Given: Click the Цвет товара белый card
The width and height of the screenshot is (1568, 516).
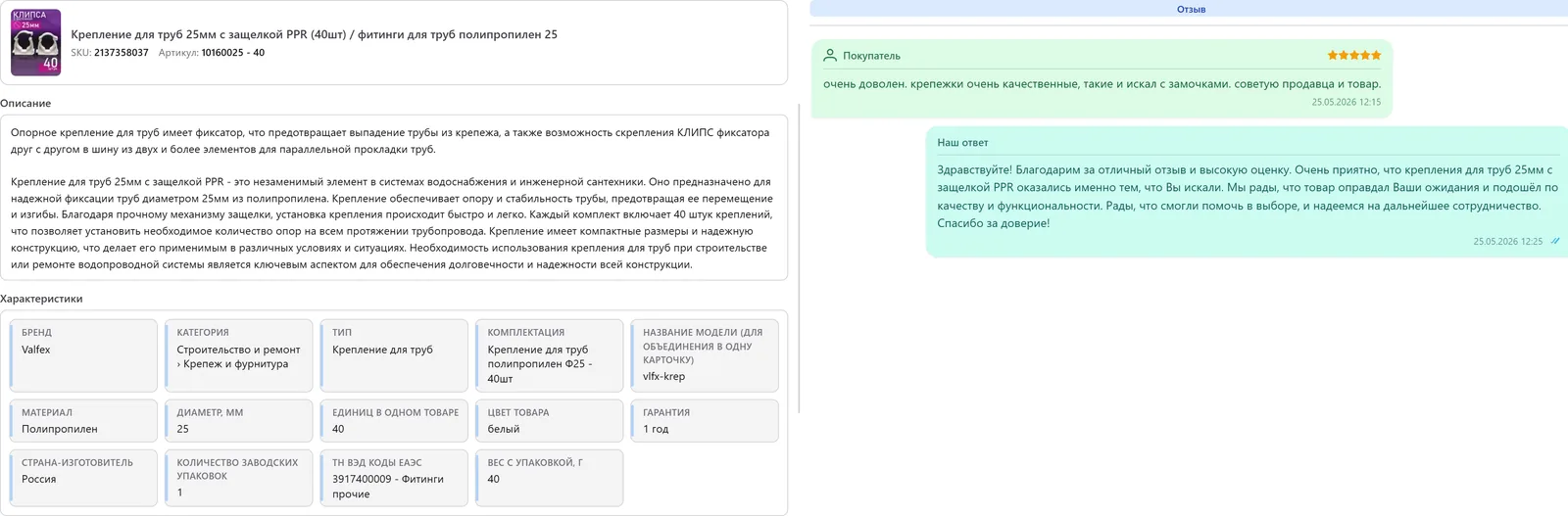Looking at the screenshot, I should pyautogui.click(x=549, y=420).
